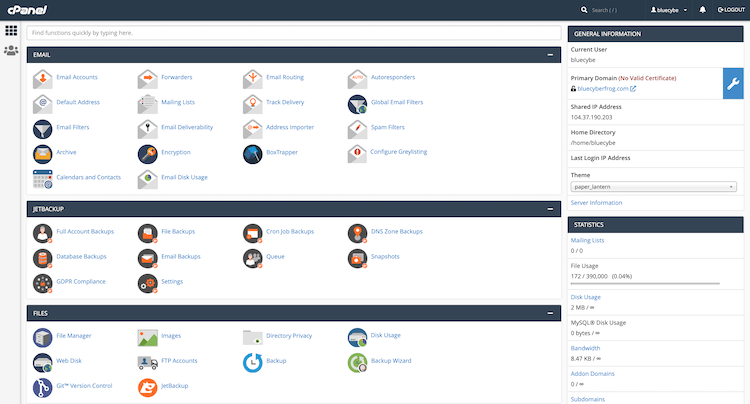
Task: Click the Spam Filters icon
Action: point(357,129)
